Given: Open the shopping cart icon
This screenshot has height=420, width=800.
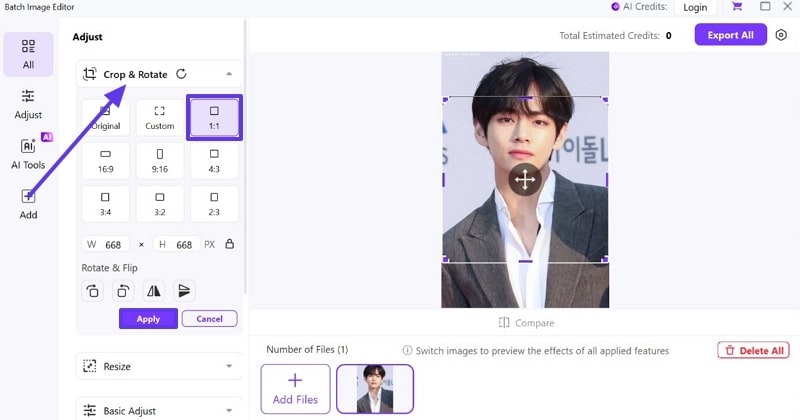Looking at the screenshot, I should pyautogui.click(x=737, y=7).
